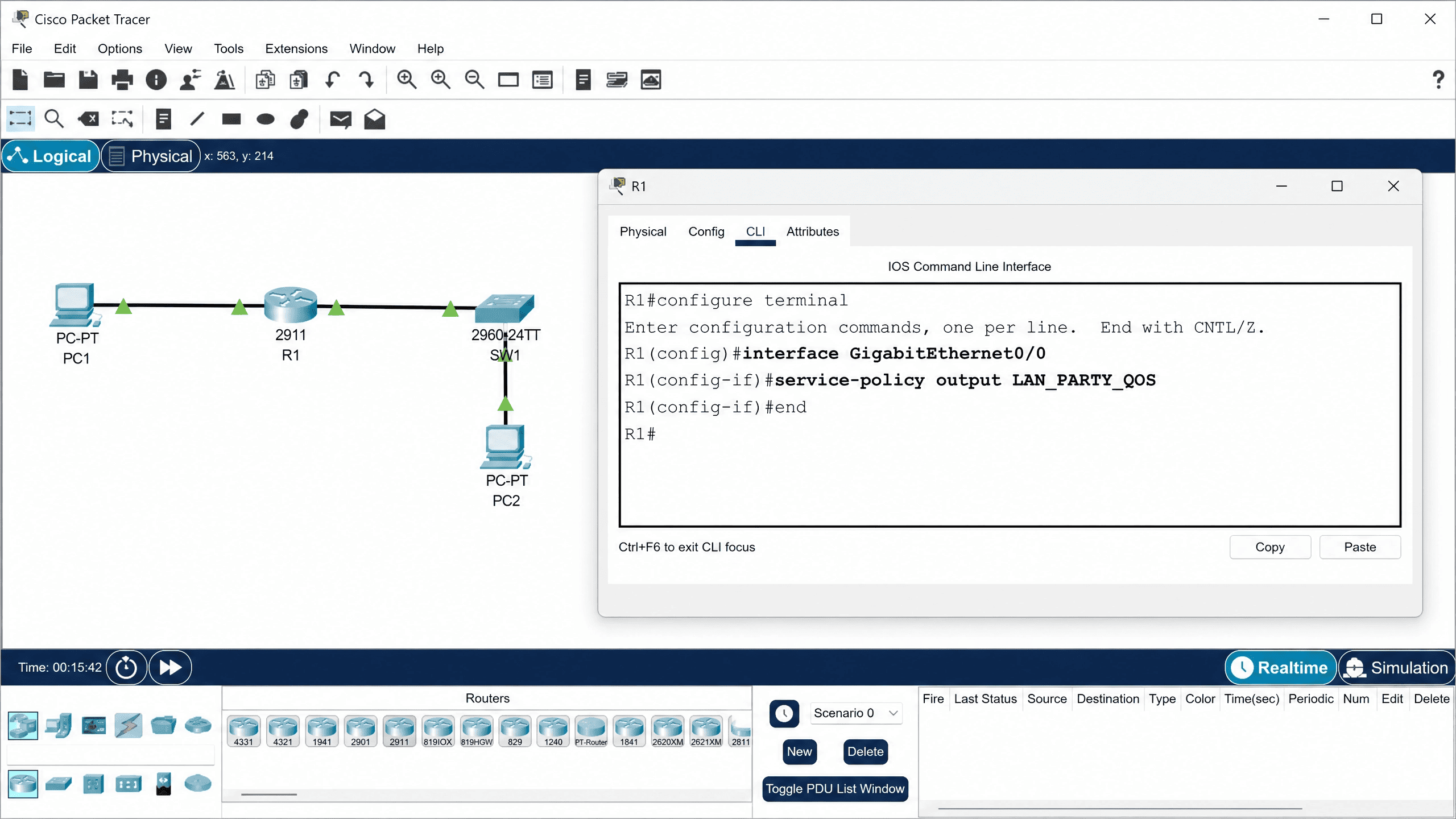Pick the Select tool in the toolbar
The image size is (1456, 819).
(x=20, y=119)
